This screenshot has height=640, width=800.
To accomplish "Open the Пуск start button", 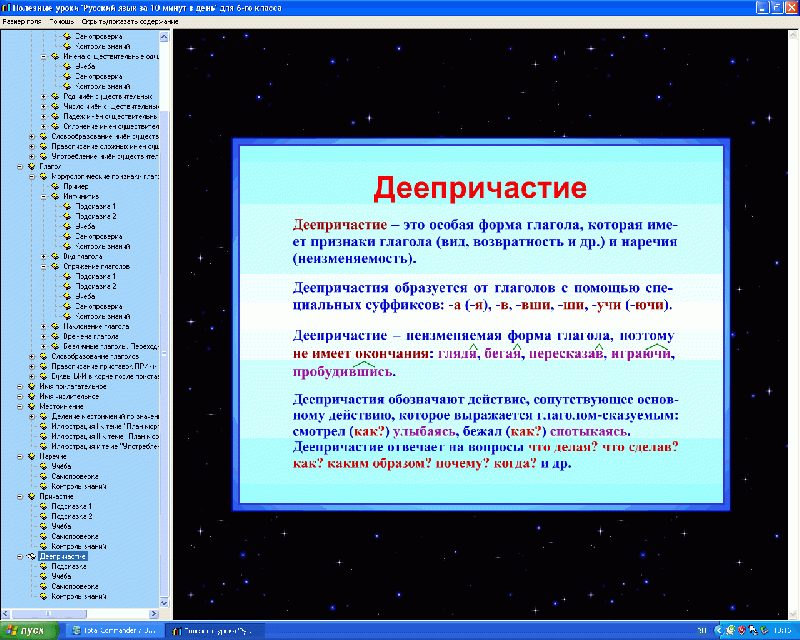I will pyautogui.click(x=28, y=631).
